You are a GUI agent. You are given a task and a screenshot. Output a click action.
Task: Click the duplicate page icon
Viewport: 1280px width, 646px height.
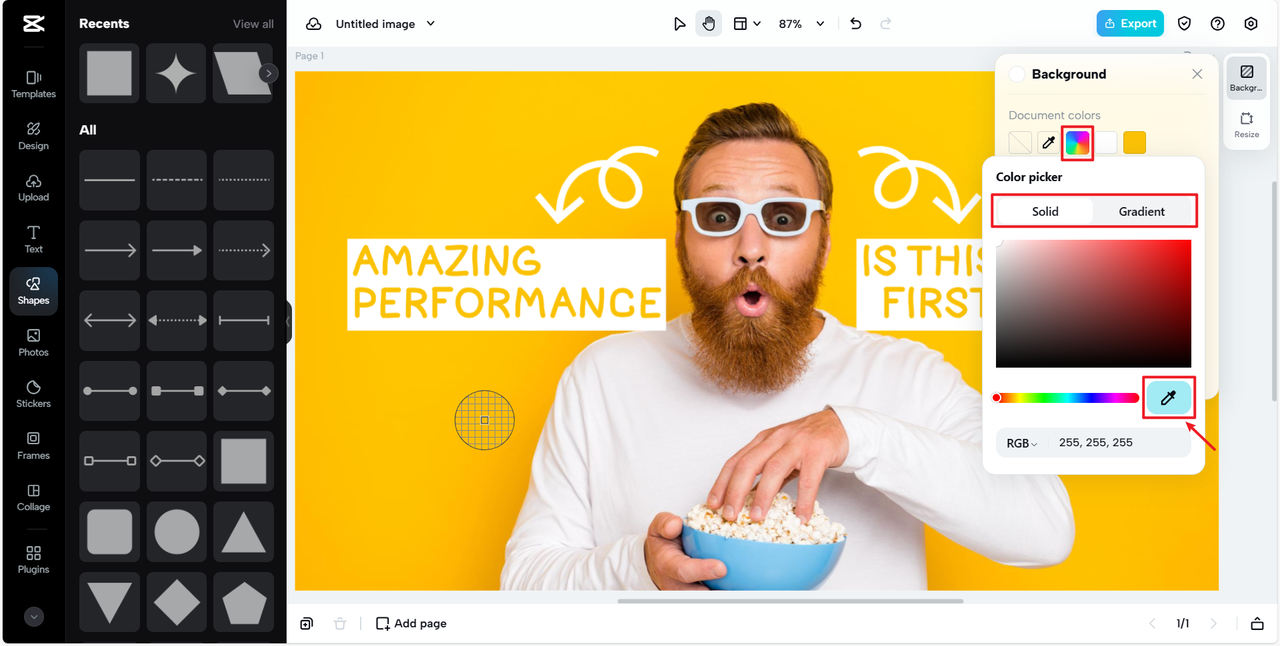click(x=306, y=624)
